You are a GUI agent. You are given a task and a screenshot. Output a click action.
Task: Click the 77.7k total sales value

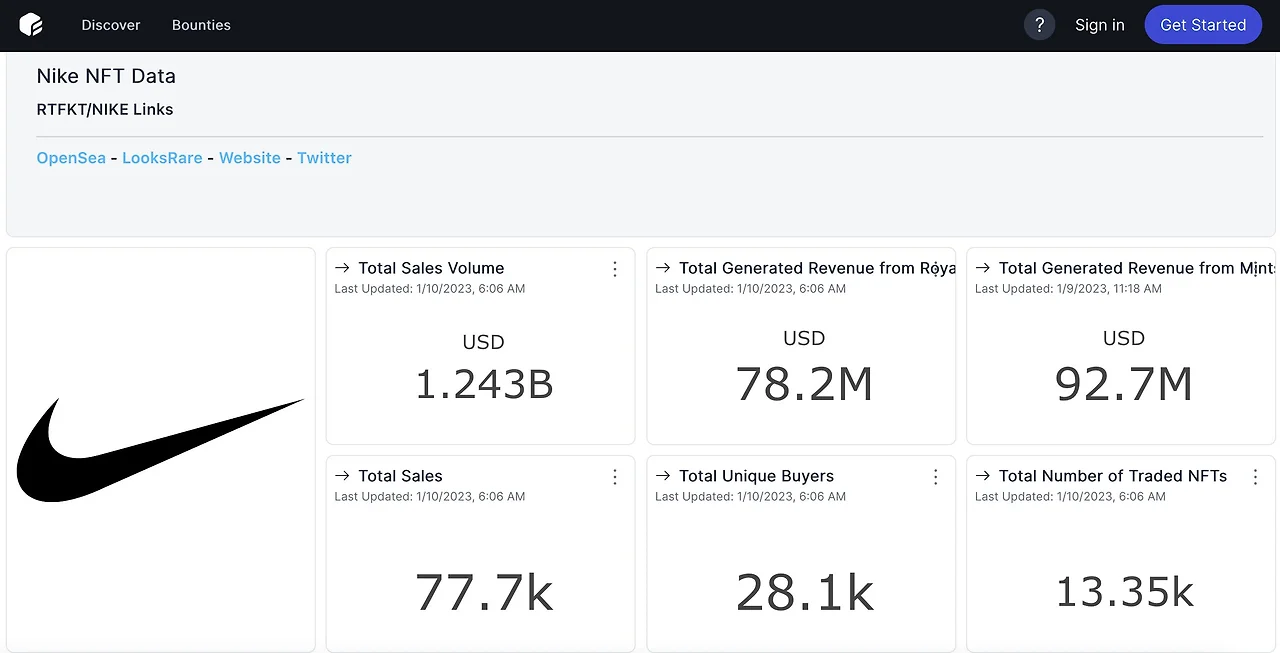click(484, 592)
